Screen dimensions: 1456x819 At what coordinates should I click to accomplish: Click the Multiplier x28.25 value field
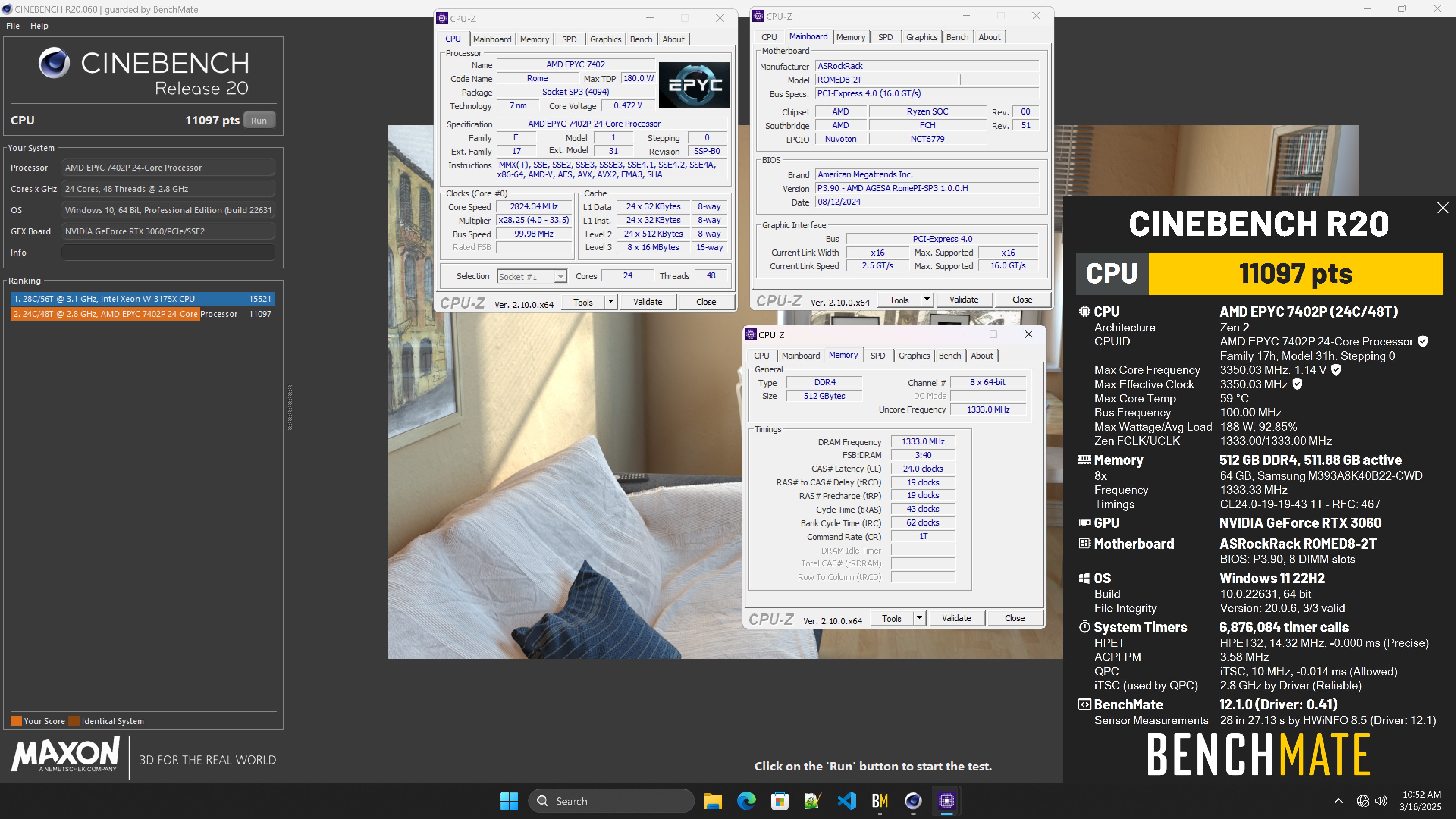coord(533,220)
